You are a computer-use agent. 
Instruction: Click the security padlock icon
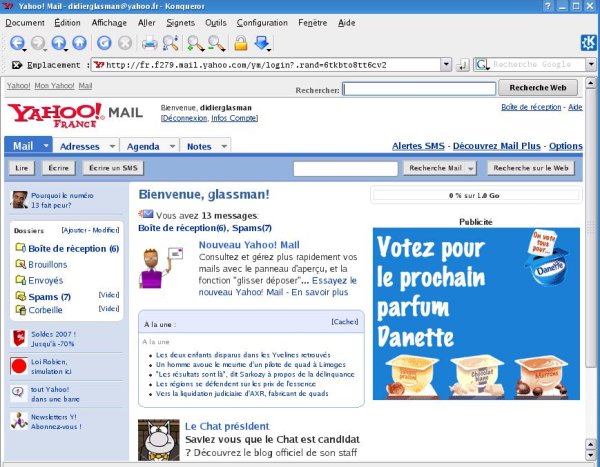click(x=241, y=43)
